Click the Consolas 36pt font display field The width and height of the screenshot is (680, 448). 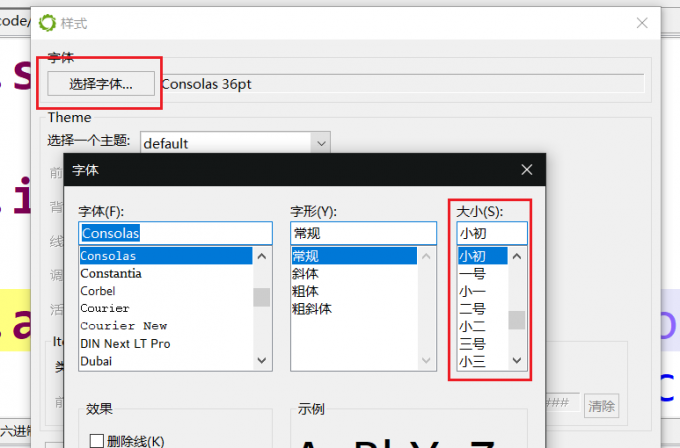(402, 84)
